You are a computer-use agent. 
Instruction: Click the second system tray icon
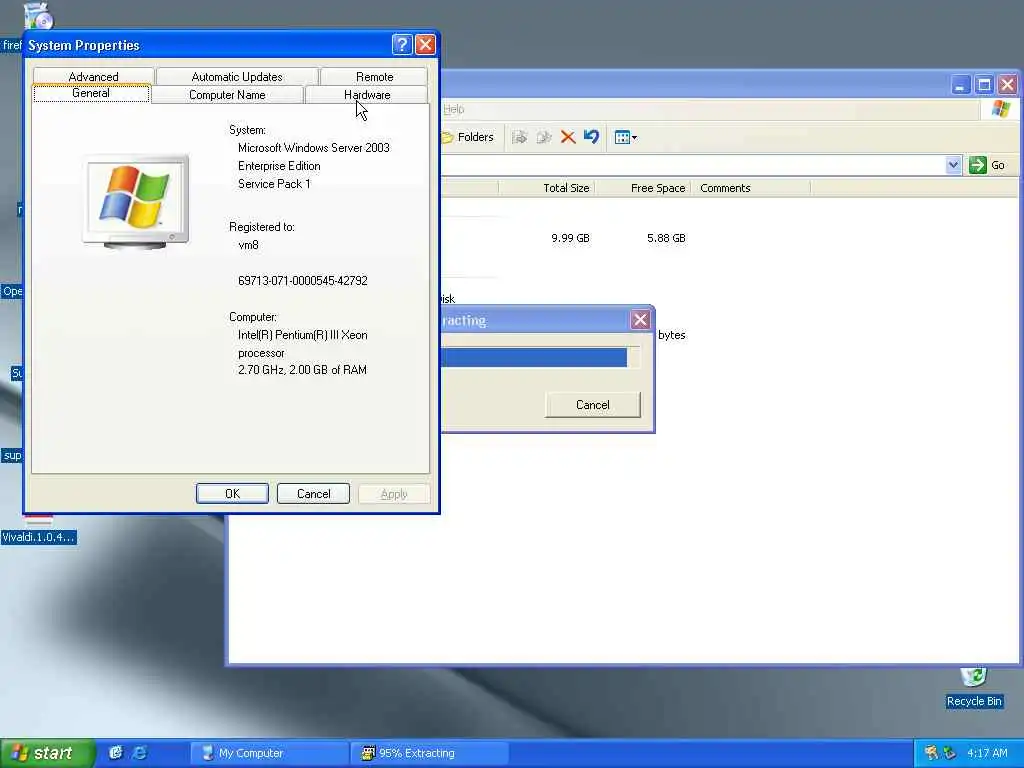pos(949,753)
